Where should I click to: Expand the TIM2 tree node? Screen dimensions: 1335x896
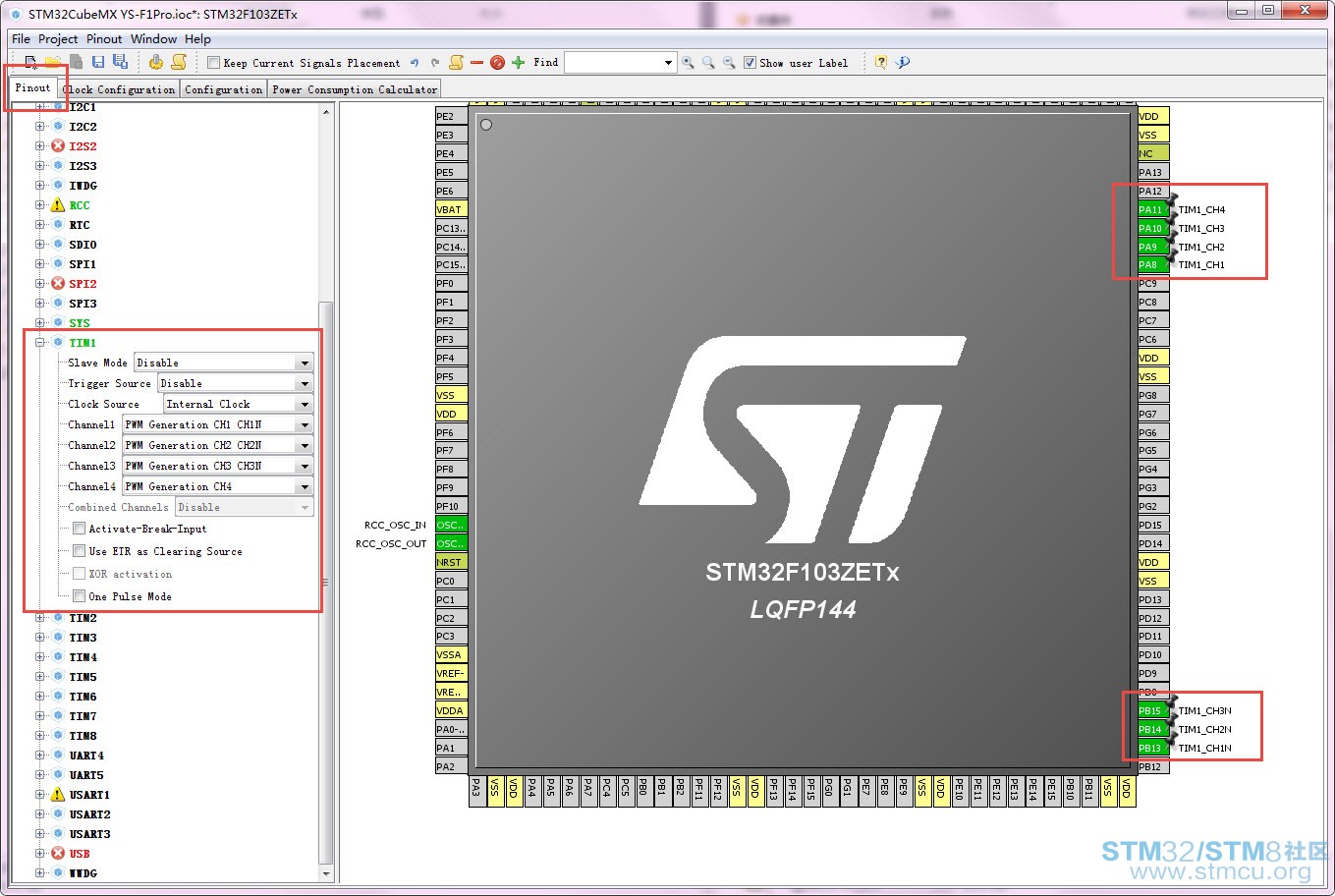tap(40, 617)
